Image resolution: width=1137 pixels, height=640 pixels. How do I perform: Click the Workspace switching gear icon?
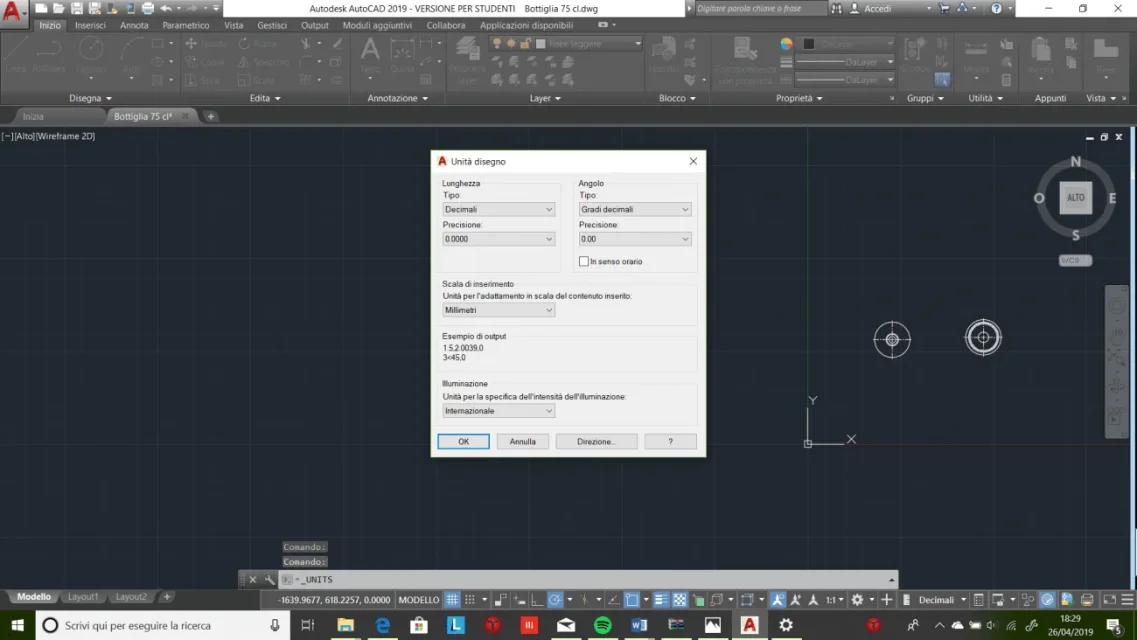(x=857, y=599)
